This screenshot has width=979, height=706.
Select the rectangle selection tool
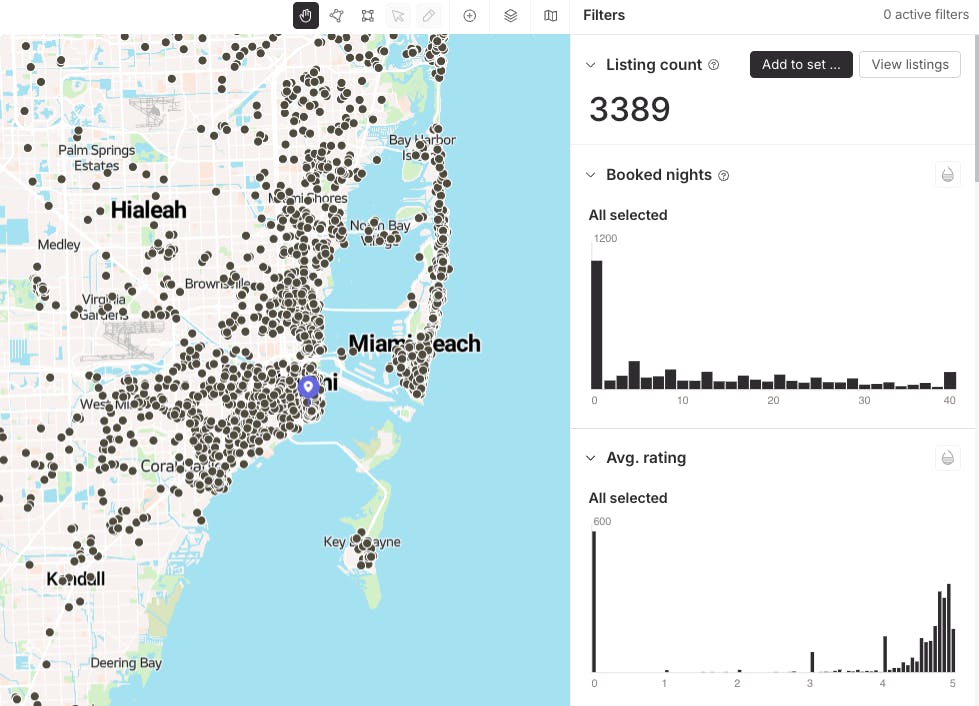click(368, 16)
